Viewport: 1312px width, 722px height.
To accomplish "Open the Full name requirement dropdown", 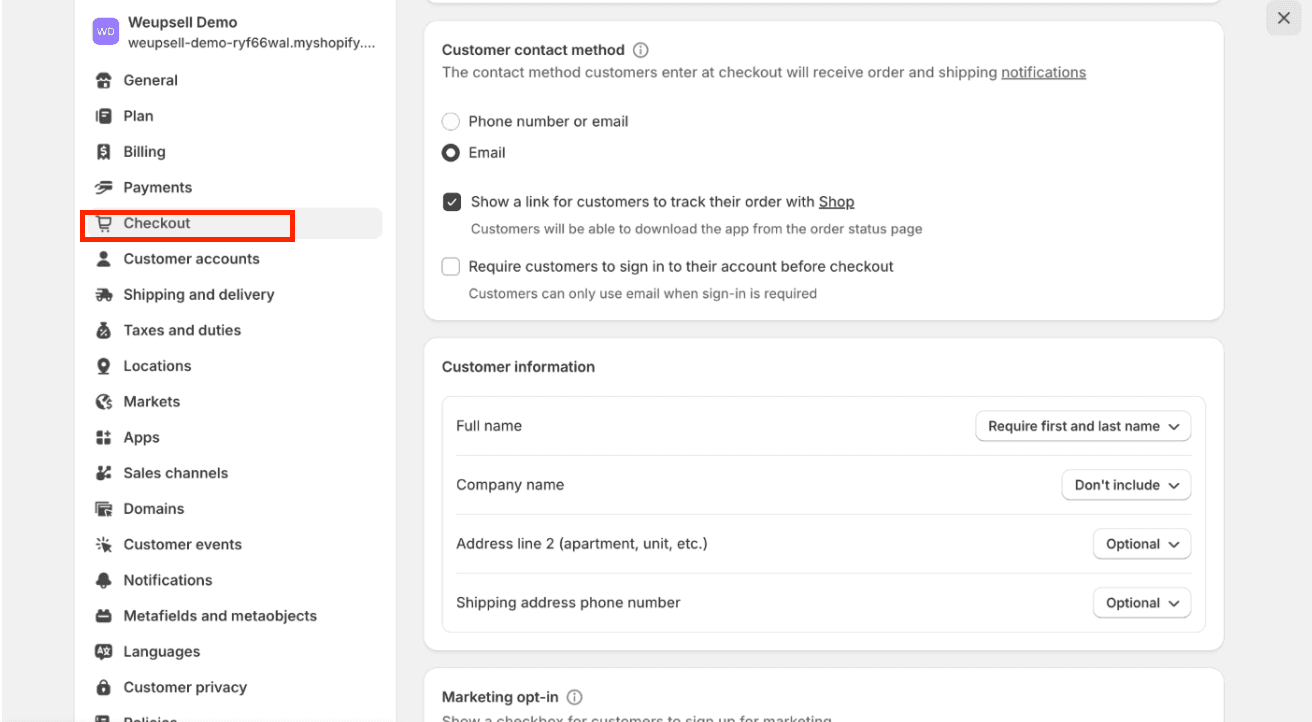I will [1083, 426].
